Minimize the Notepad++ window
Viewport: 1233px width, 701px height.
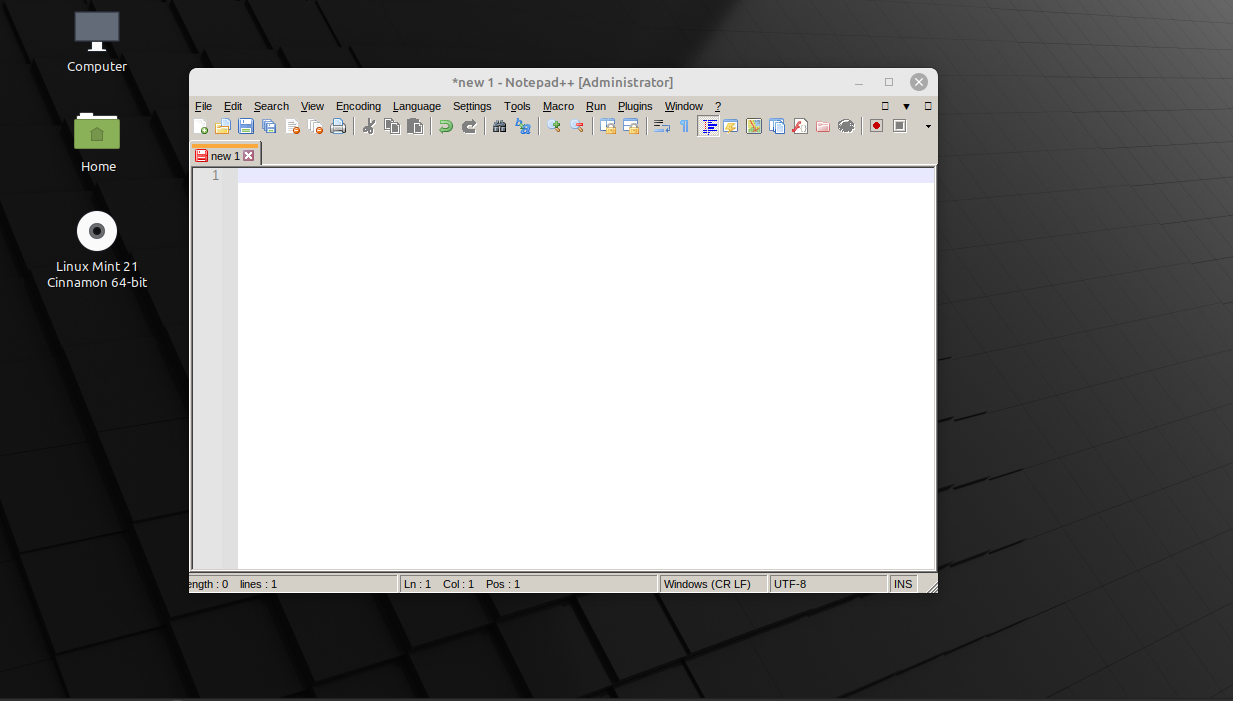click(x=859, y=82)
